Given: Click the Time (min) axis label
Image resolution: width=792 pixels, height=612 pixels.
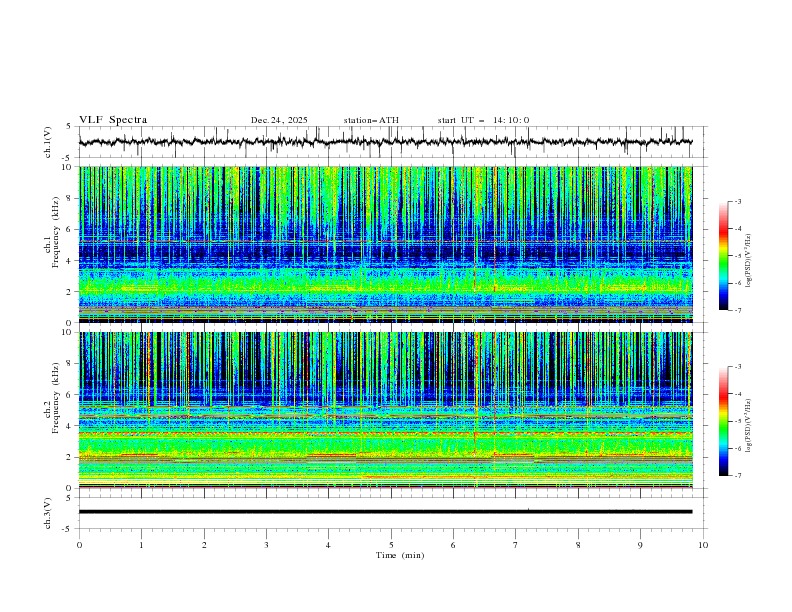Looking at the screenshot, I should [x=400, y=555].
